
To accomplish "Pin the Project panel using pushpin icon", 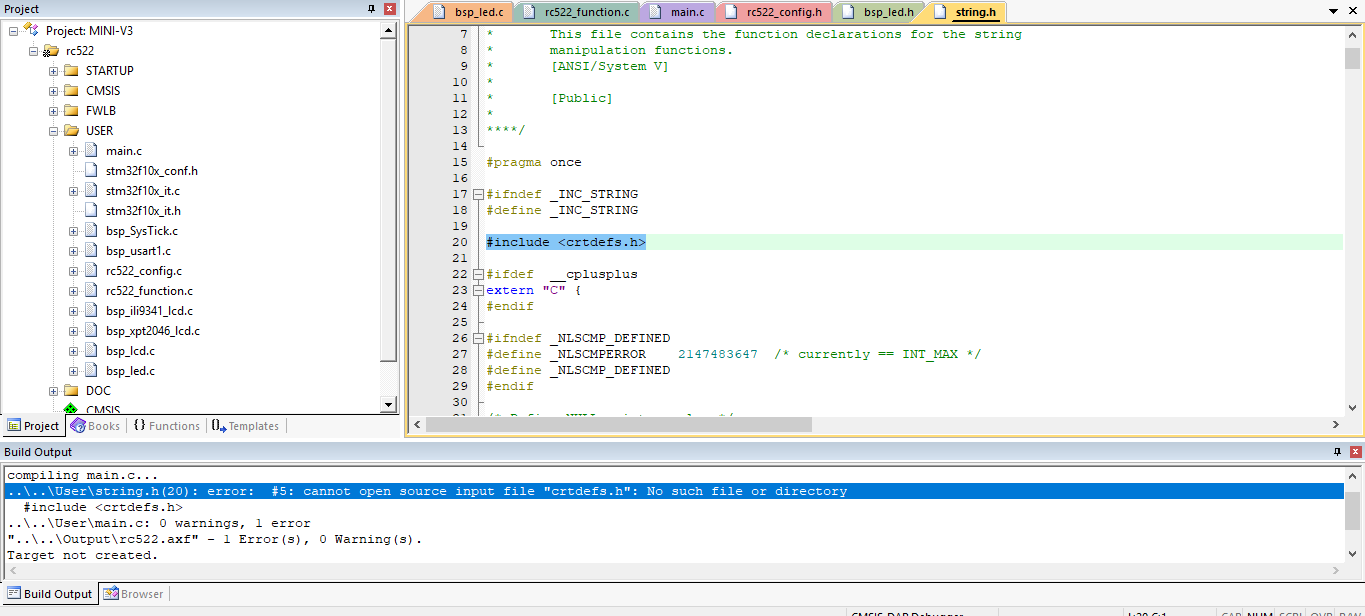I will (x=371, y=9).
